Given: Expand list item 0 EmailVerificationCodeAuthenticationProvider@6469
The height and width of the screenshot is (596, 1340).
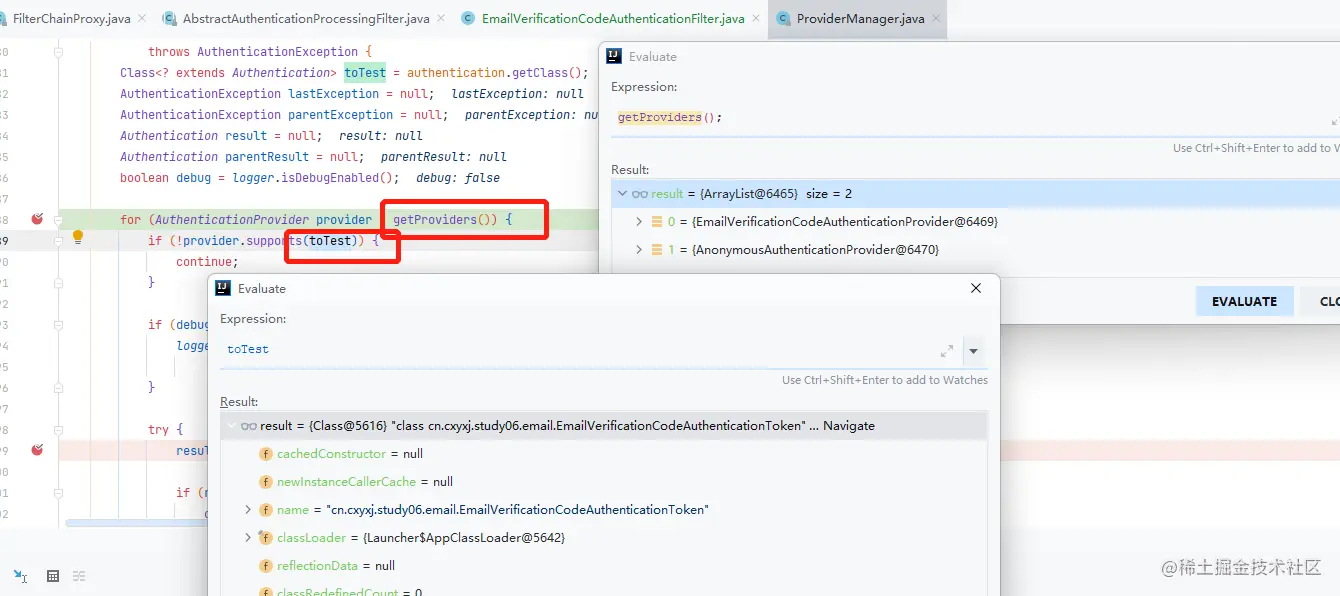Looking at the screenshot, I should click(639, 222).
